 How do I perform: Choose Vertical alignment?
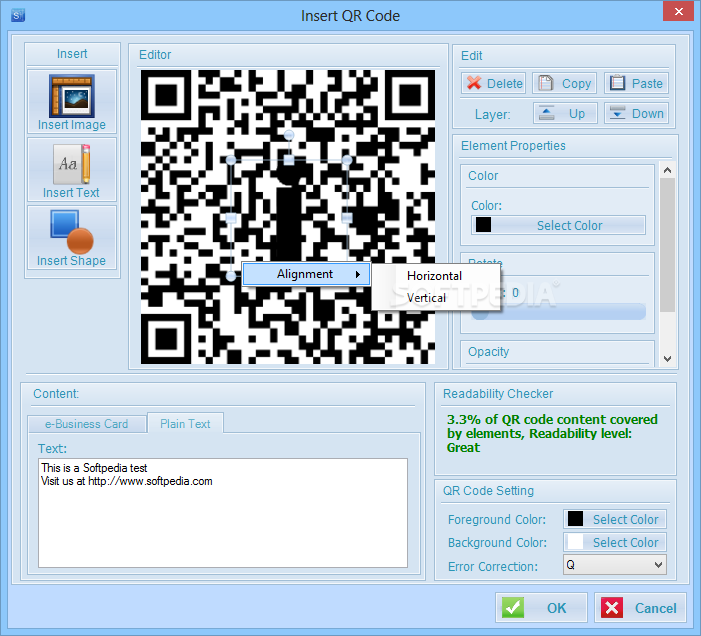click(426, 298)
